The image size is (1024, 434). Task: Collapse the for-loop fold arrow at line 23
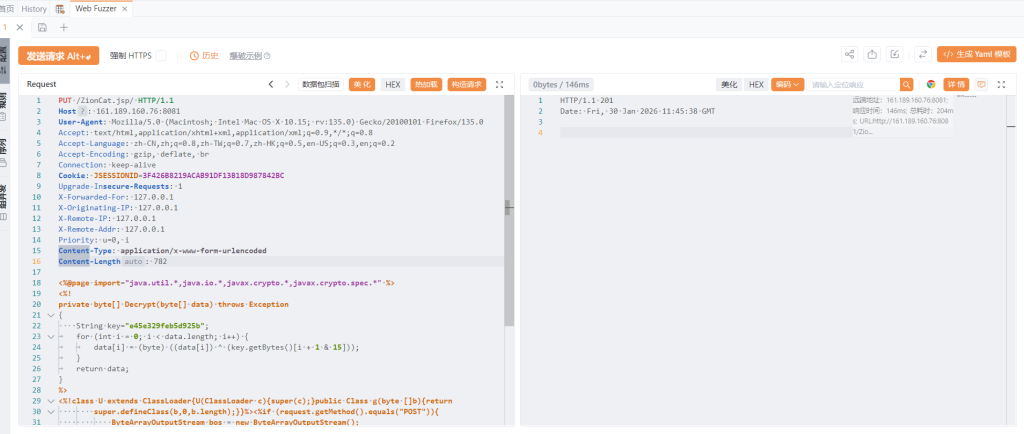coord(50,336)
